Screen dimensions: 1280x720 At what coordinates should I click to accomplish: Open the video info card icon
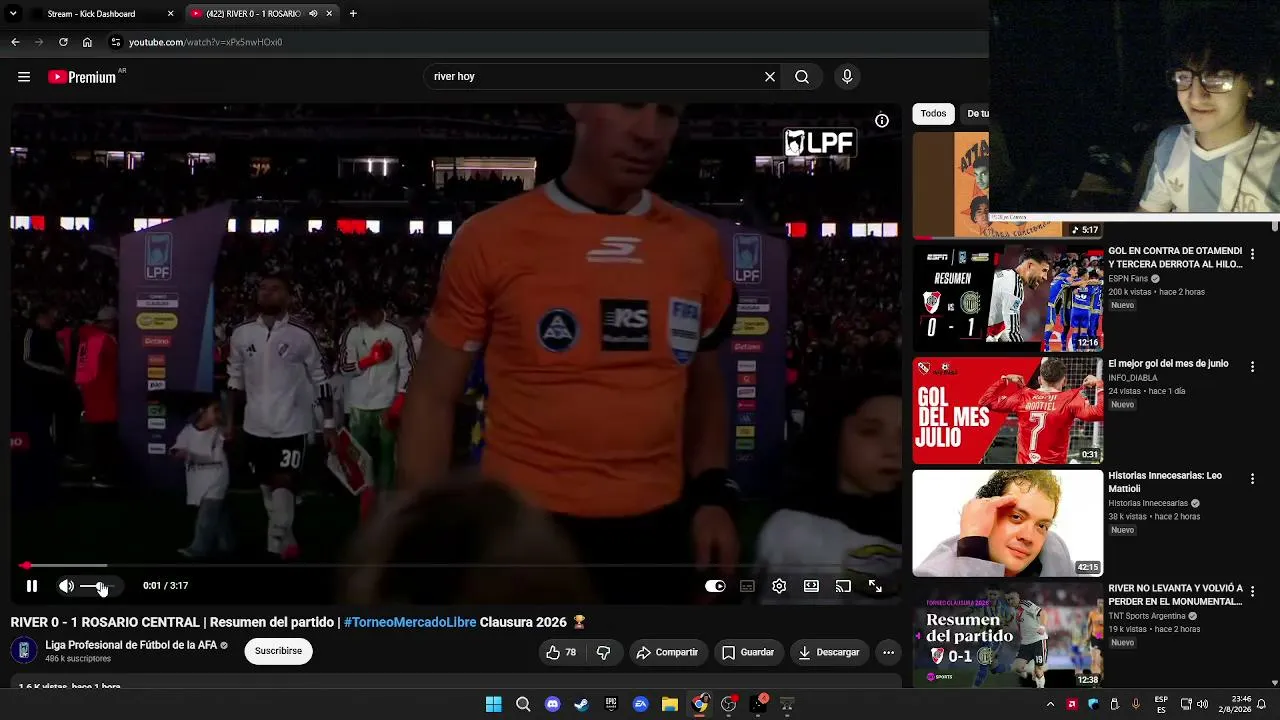tap(882, 121)
